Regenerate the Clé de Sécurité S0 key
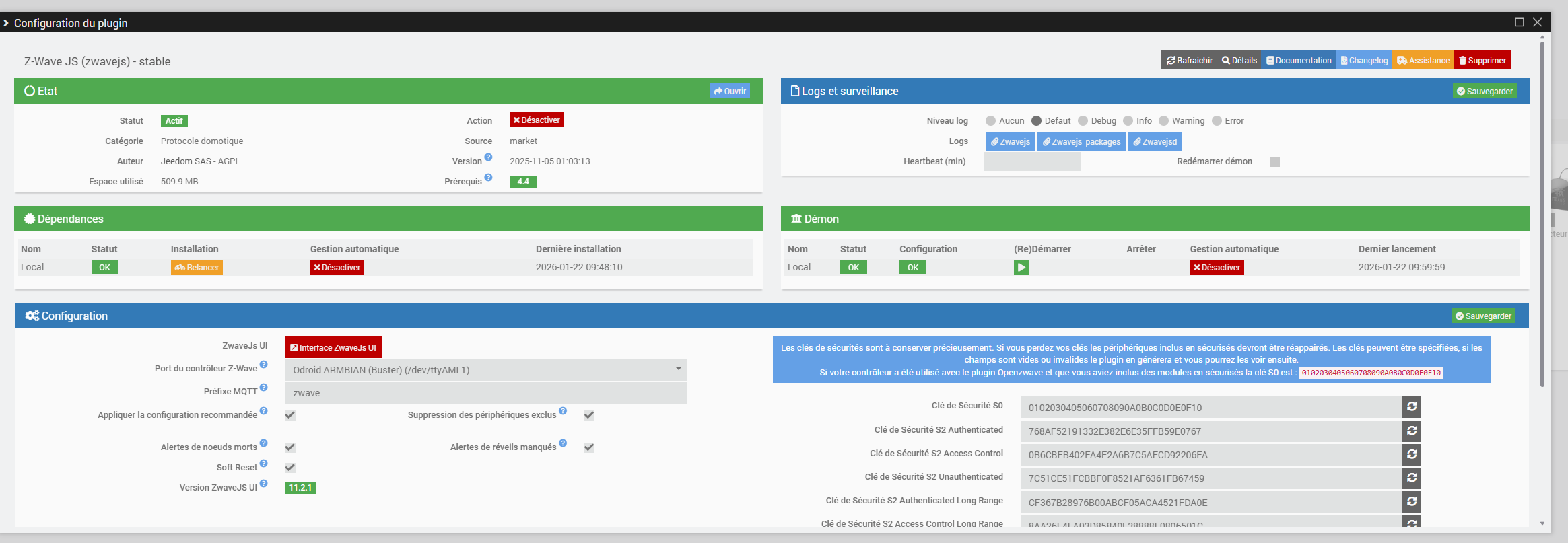Screen dimensions: 1568x543 1412,407
